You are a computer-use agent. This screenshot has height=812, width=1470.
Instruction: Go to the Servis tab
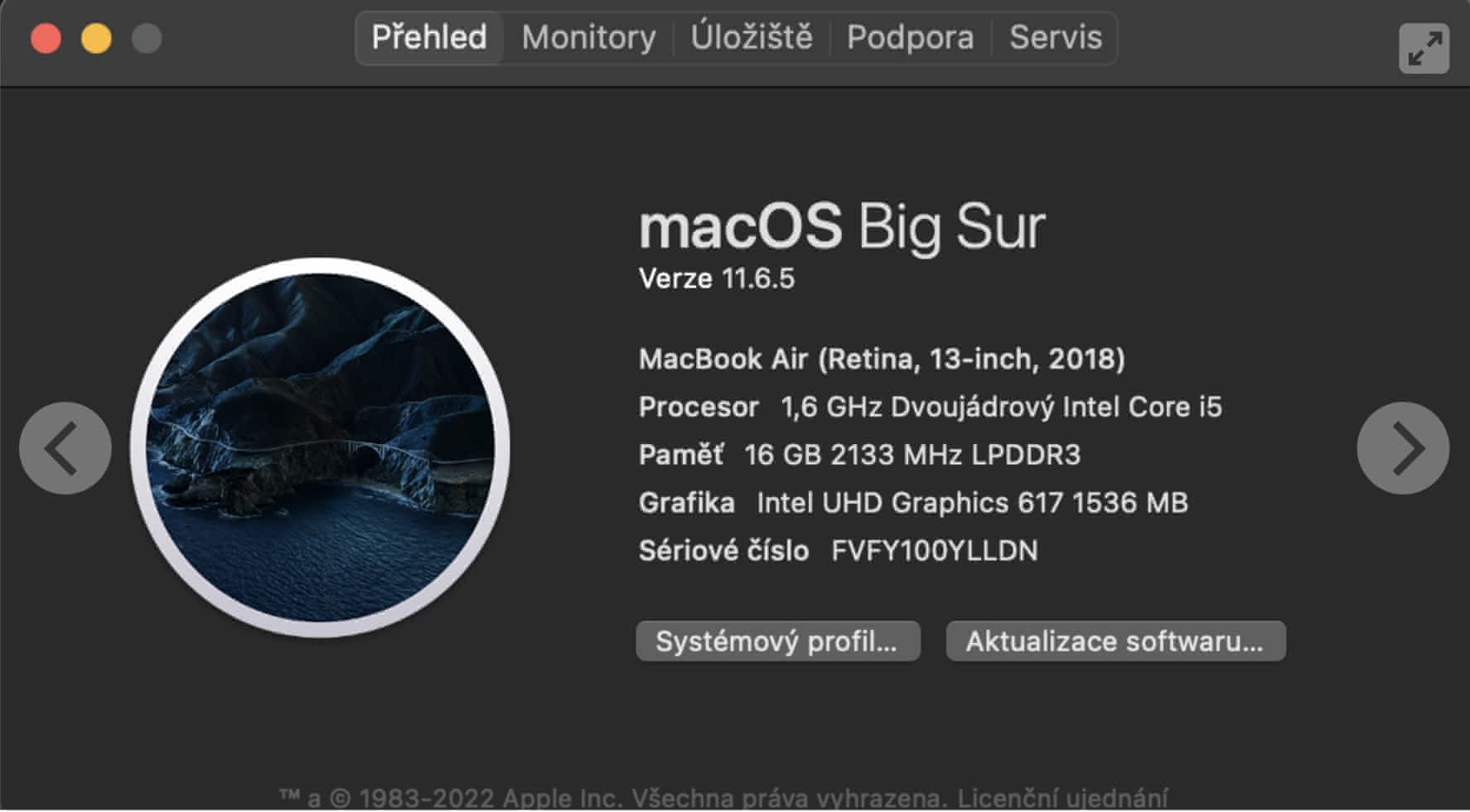coord(1055,37)
